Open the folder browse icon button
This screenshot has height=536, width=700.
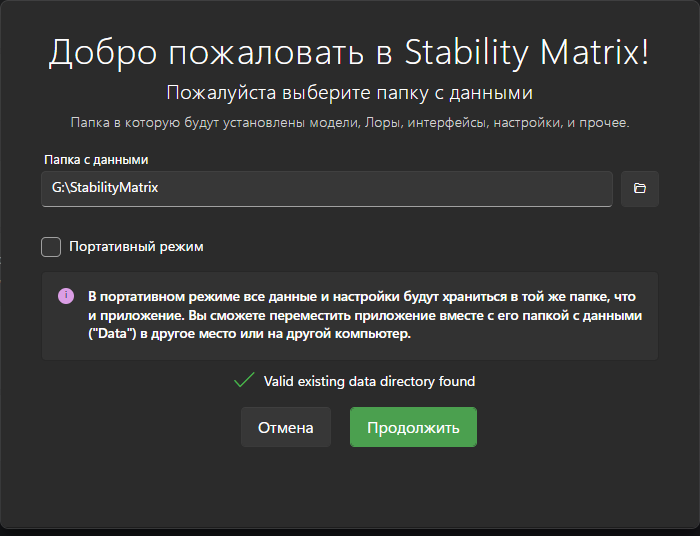(639, 188)
